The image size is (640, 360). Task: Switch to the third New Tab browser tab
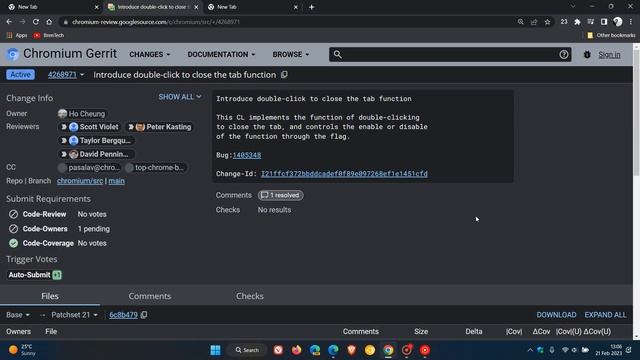pos(251,7)
